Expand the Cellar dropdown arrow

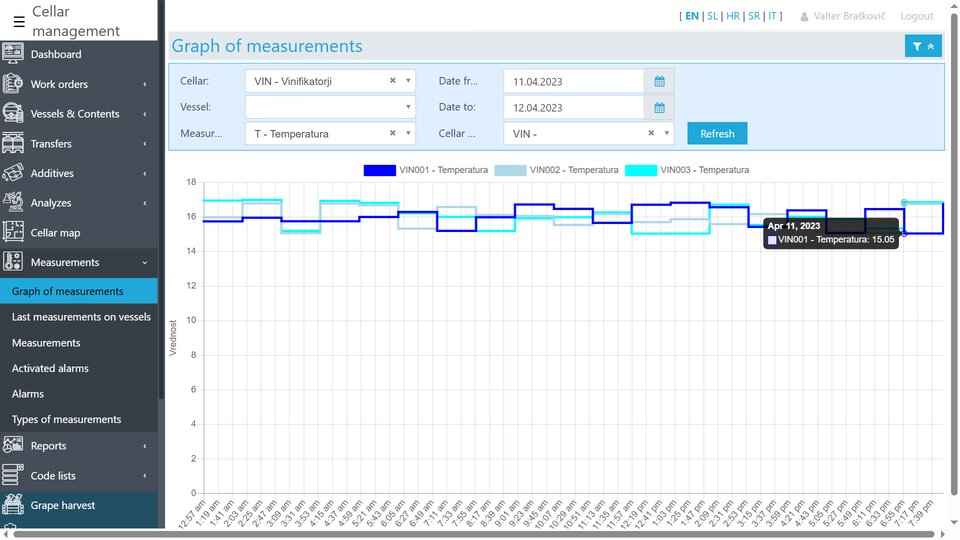point(408,81)
